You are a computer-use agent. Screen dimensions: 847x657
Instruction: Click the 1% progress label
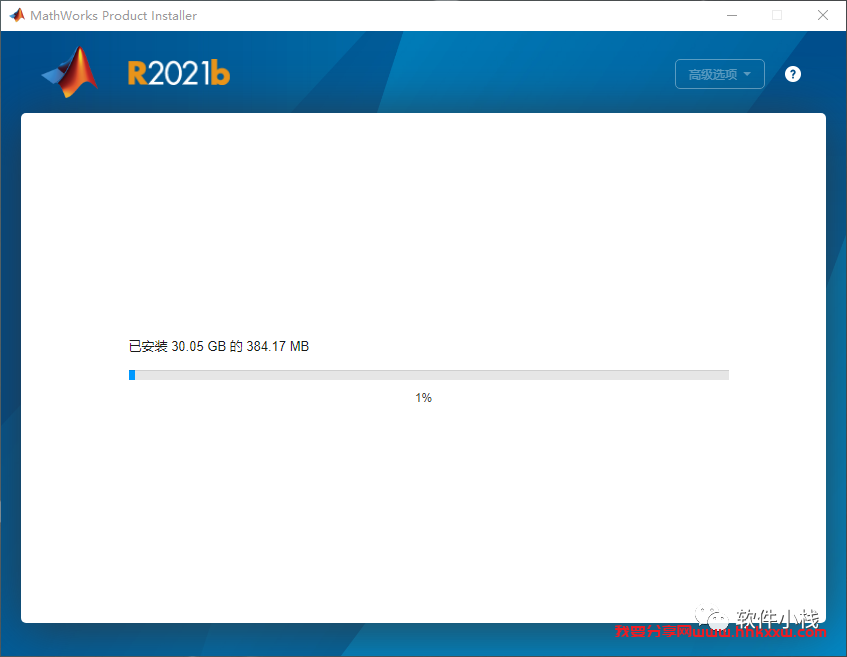coord(424,398)
